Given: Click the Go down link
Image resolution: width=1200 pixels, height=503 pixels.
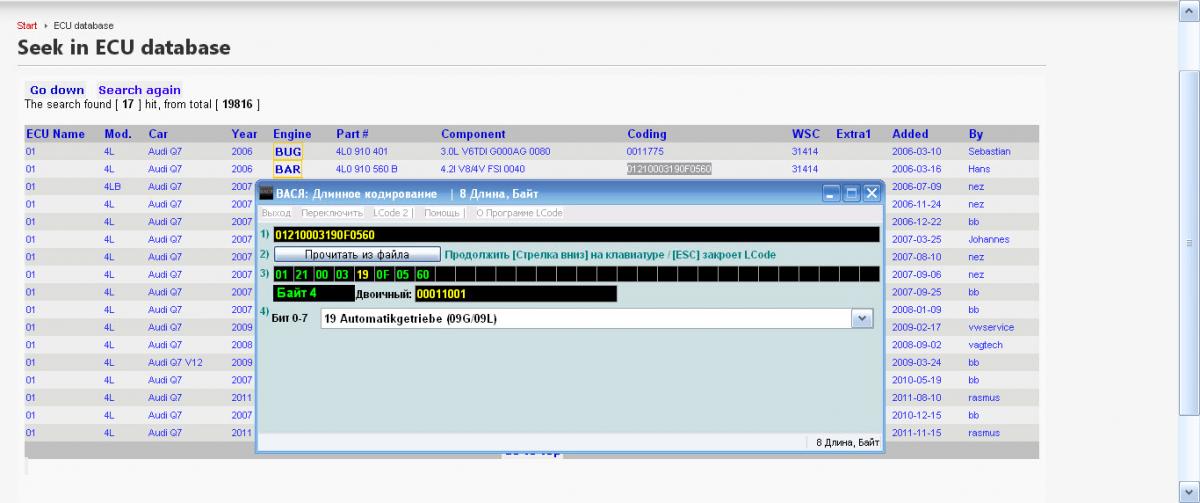Looking at the screenshot, I should [57, 90].
